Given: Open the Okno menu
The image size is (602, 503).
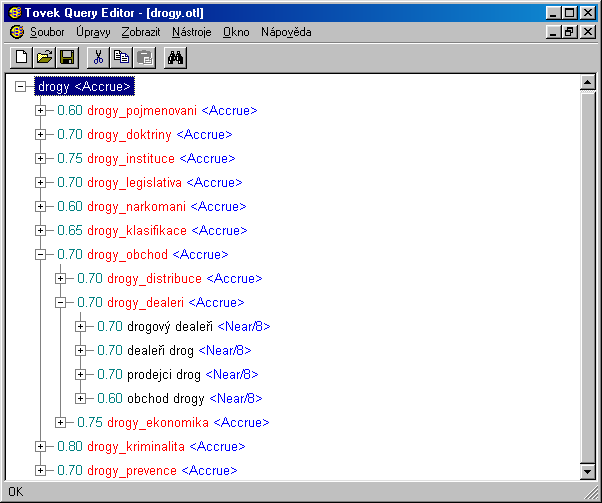Looking at the screenshot, I should pos(236,32).
